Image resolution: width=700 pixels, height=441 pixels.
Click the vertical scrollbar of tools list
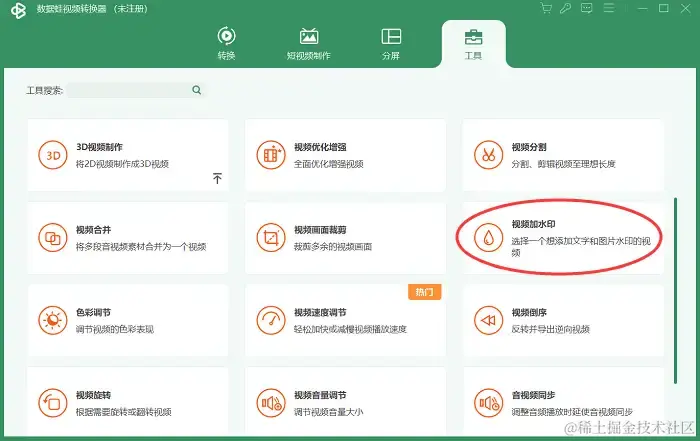675,290
